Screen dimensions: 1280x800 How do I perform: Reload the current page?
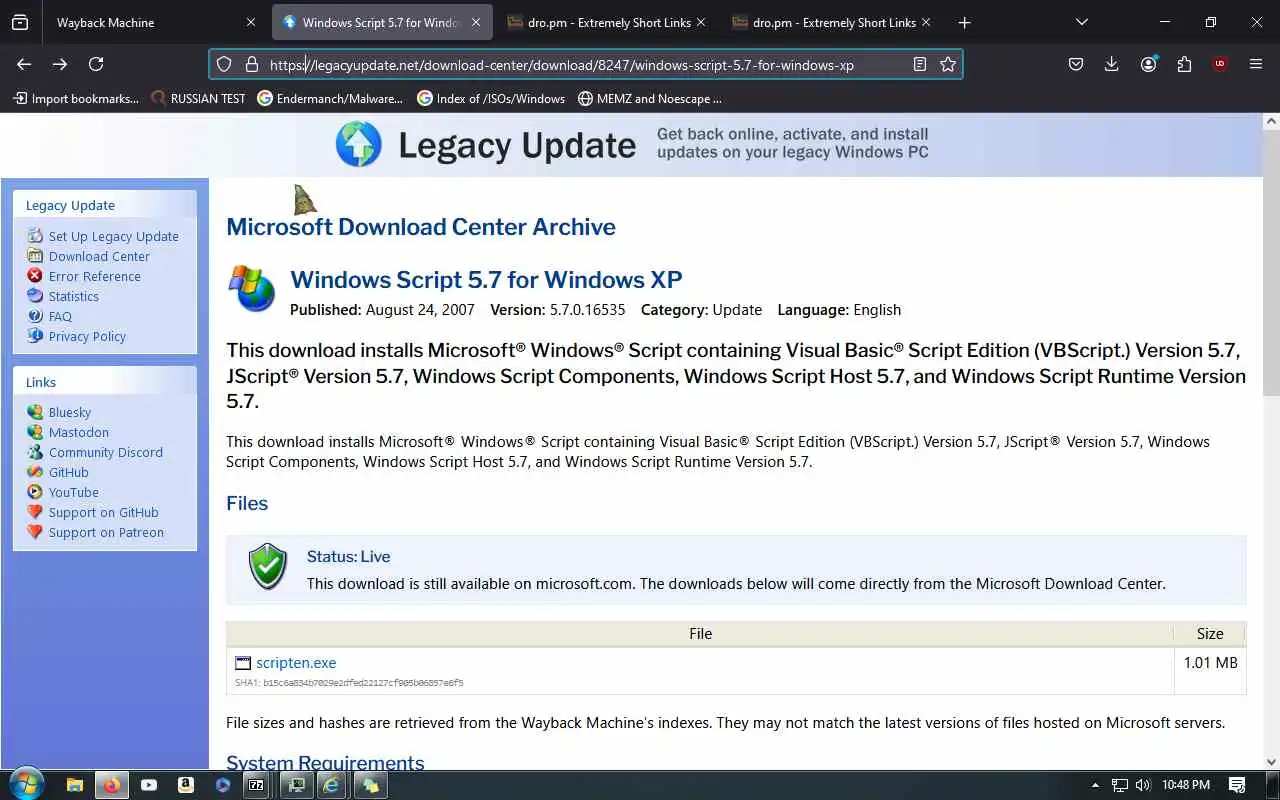pos(96,64)
